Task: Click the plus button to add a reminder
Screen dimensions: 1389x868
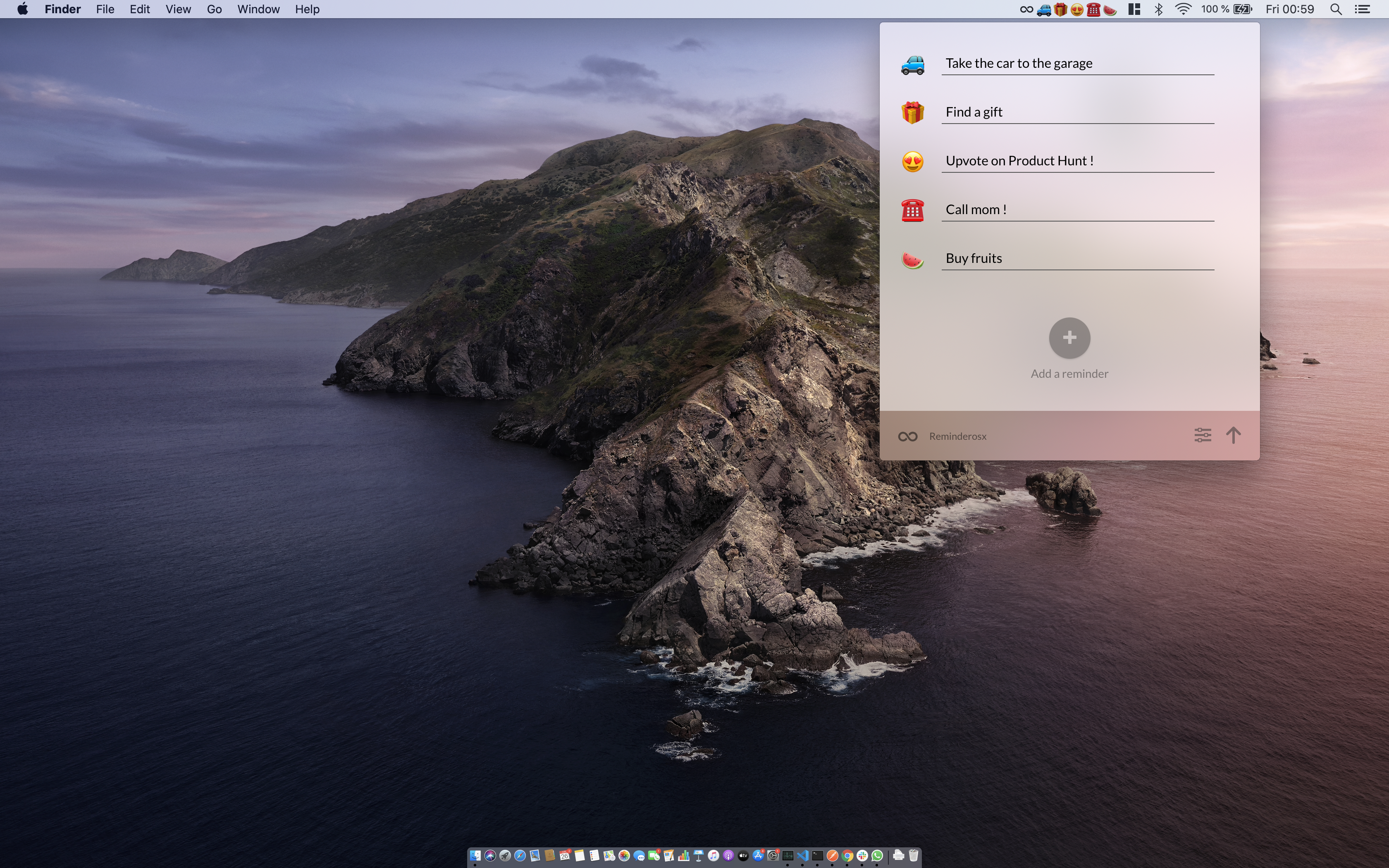Action: point(1069,338)
